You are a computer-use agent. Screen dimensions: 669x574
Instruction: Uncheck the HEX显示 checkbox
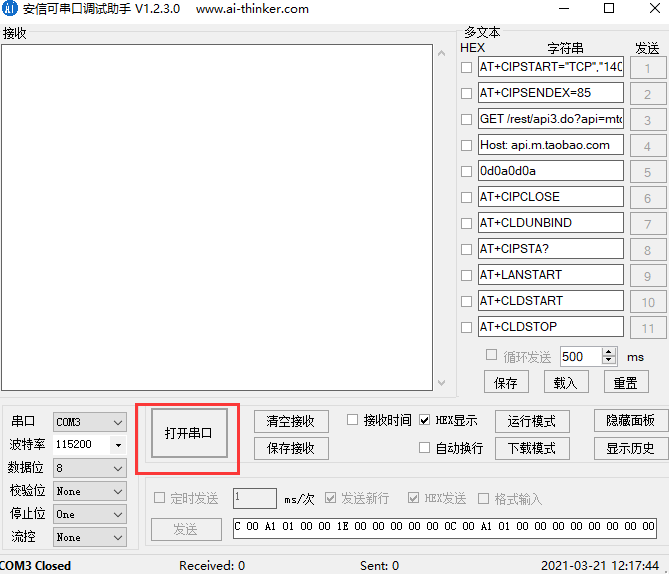[x=424, y=420]
